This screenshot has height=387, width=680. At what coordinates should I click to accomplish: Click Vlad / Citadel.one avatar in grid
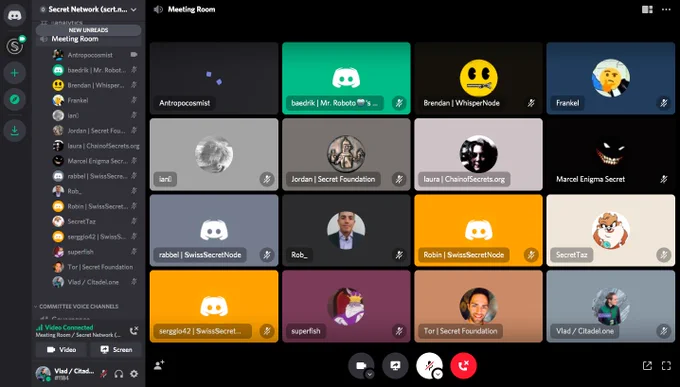click(x=611, y=306)
